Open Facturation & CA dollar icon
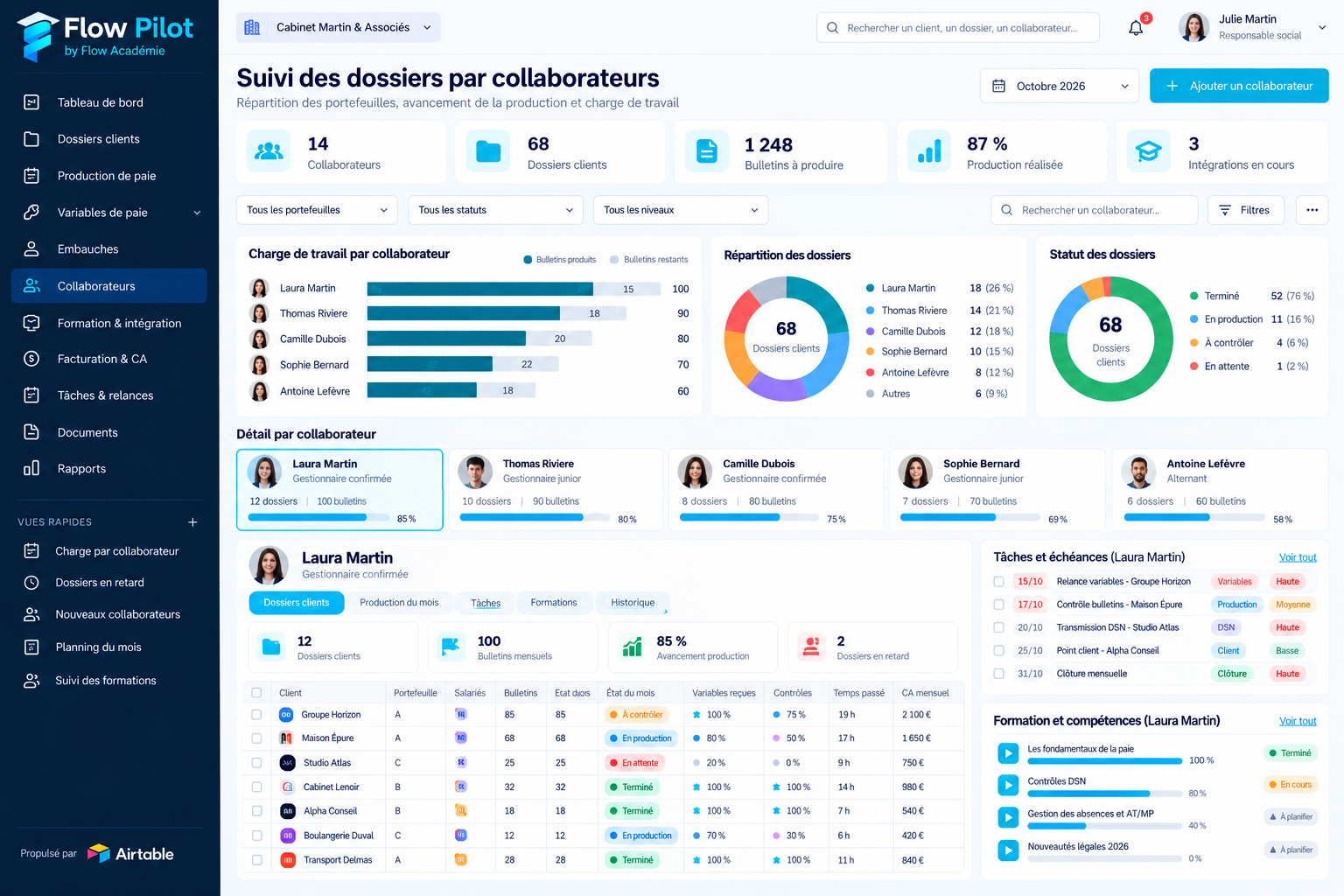Viewport: 1344px width, 896px height. tap(31, 359)
